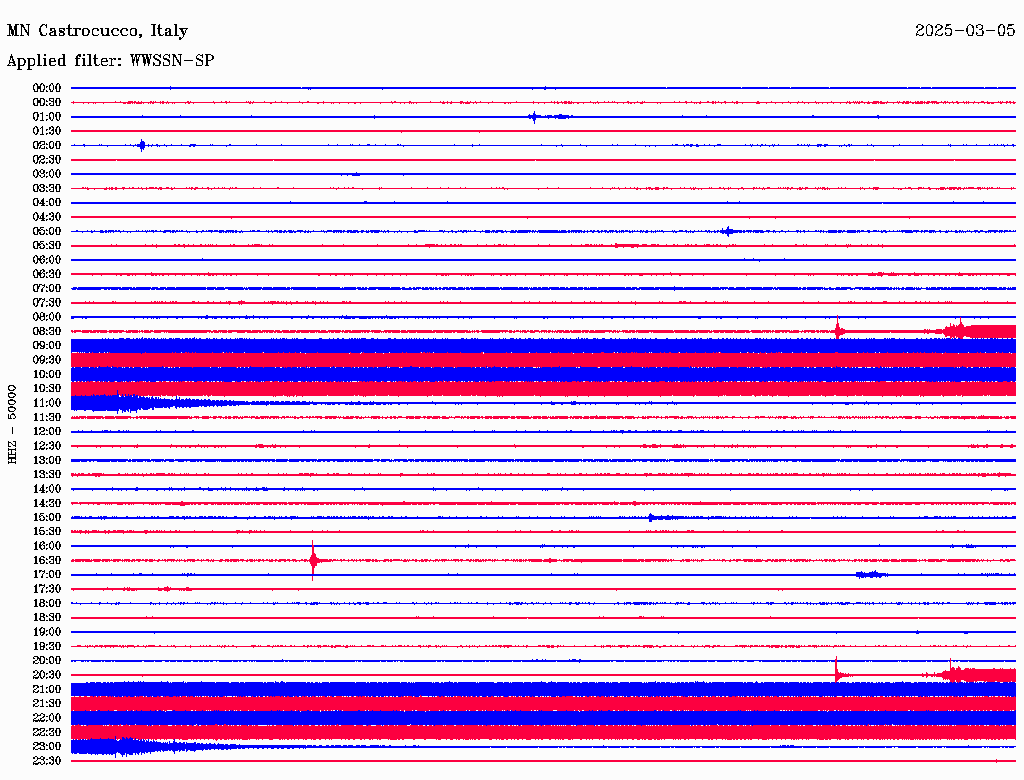Click the 02:30 time label
This screenshot has height=780, width=1024.
point(46,159)
